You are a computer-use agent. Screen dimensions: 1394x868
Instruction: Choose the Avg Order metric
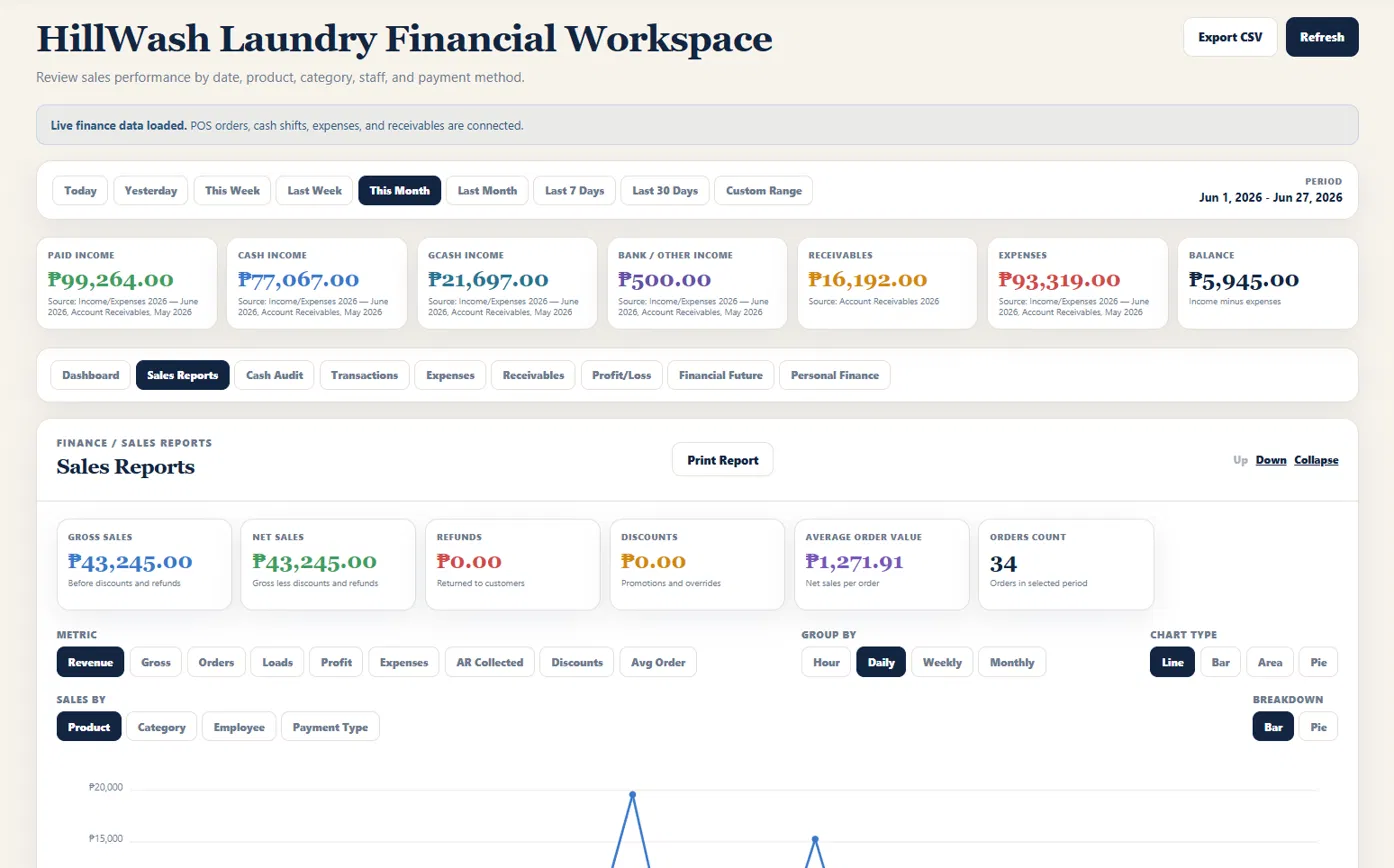[x=658, y=662]
